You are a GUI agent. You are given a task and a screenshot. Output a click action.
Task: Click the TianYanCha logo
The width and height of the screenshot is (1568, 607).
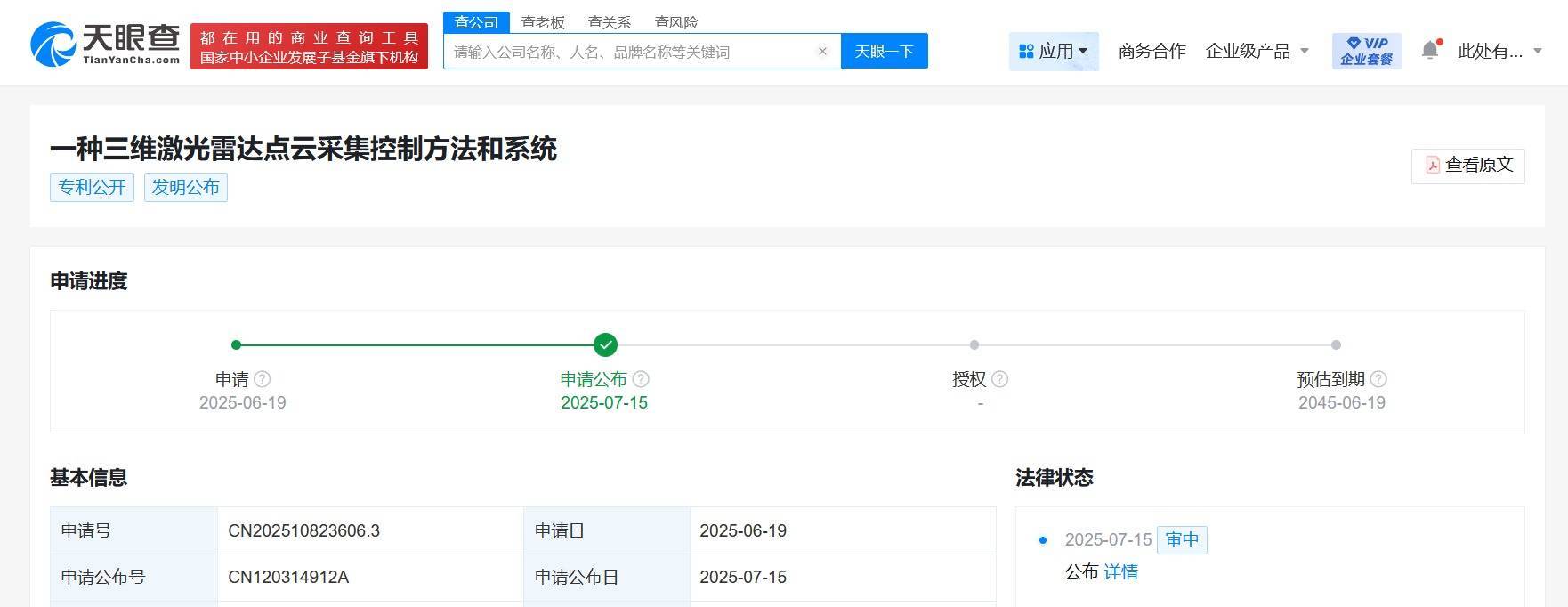point(105,45)
